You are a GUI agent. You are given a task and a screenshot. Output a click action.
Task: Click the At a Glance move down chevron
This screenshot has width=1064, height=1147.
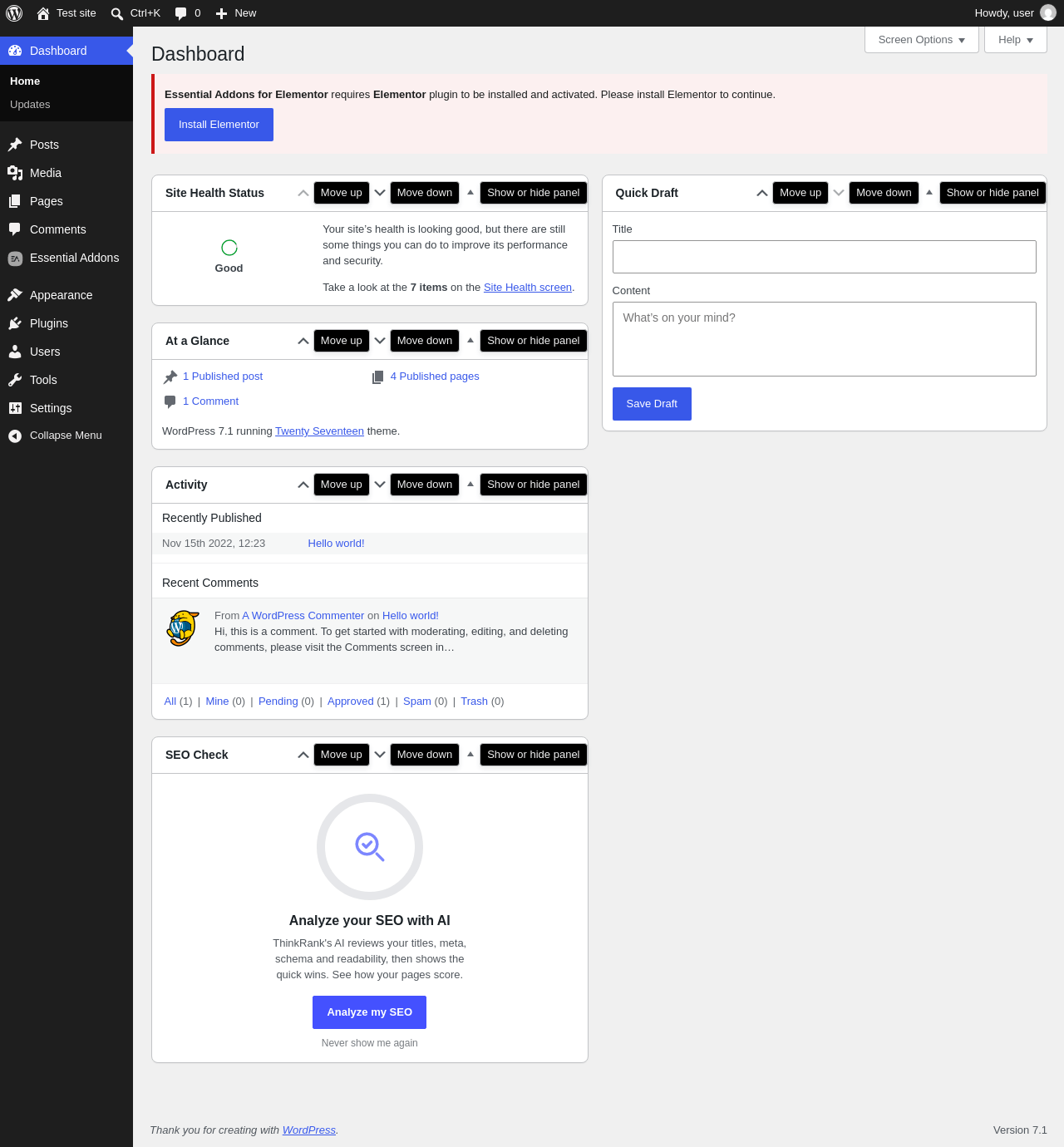click(x=380, y=341)
